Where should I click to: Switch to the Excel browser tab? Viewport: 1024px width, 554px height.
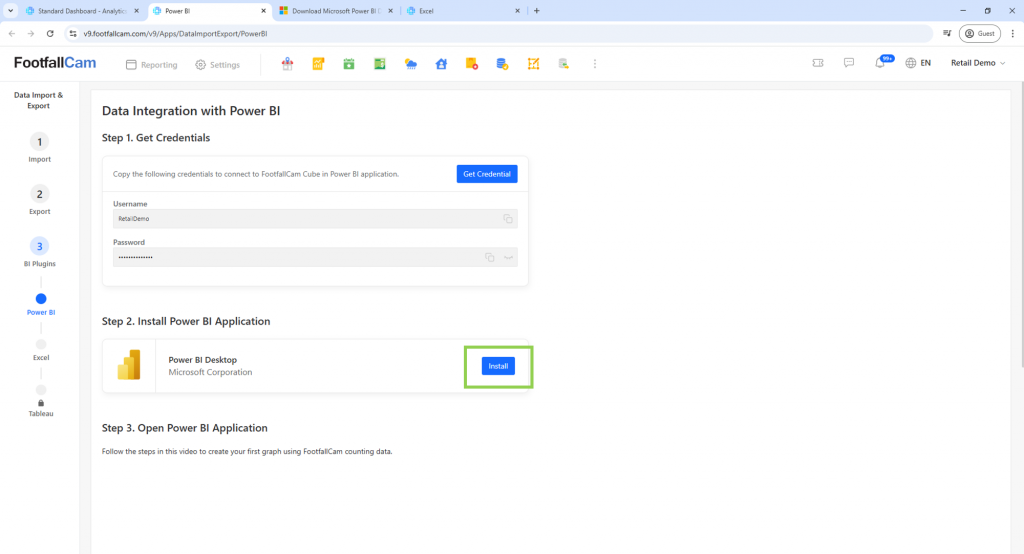pyautogui.click(x=462, y=11)
